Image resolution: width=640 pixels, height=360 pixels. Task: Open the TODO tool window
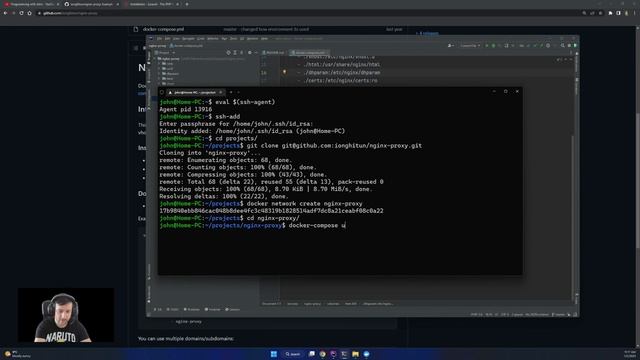[173, 310]
